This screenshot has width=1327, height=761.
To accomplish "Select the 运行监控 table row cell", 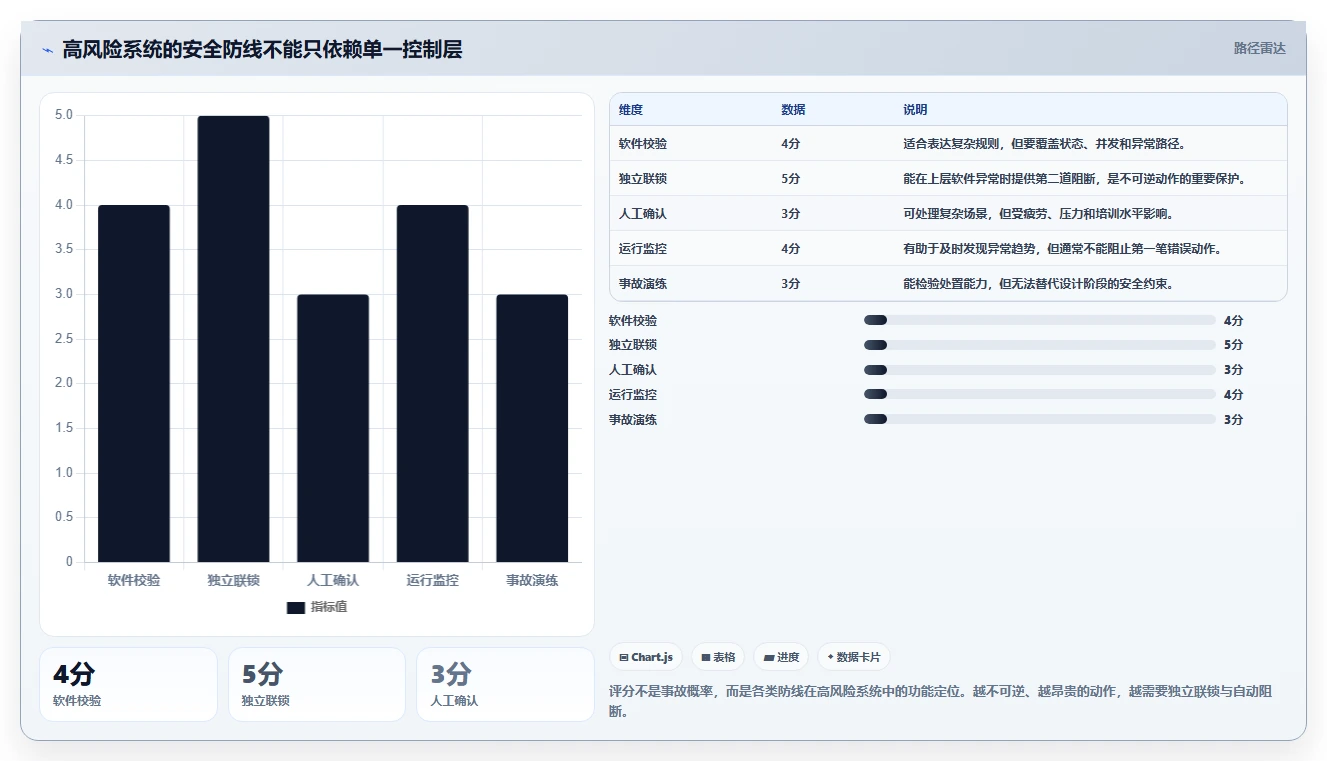I will pos(643,249).
